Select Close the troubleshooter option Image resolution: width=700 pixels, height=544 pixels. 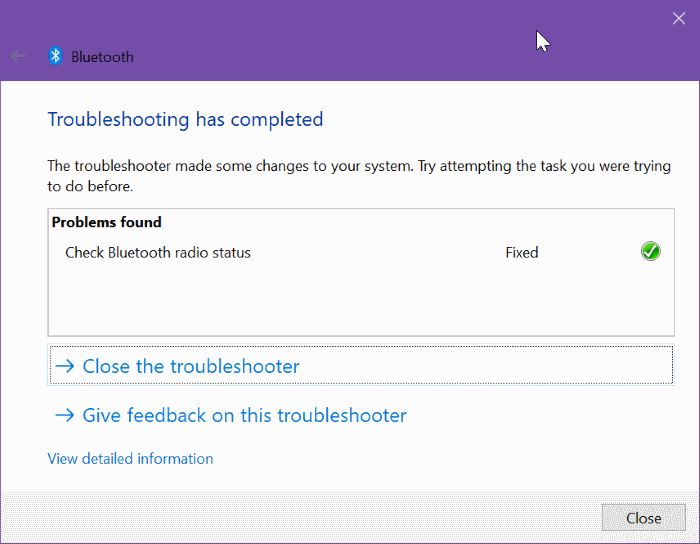pos(361,365)
